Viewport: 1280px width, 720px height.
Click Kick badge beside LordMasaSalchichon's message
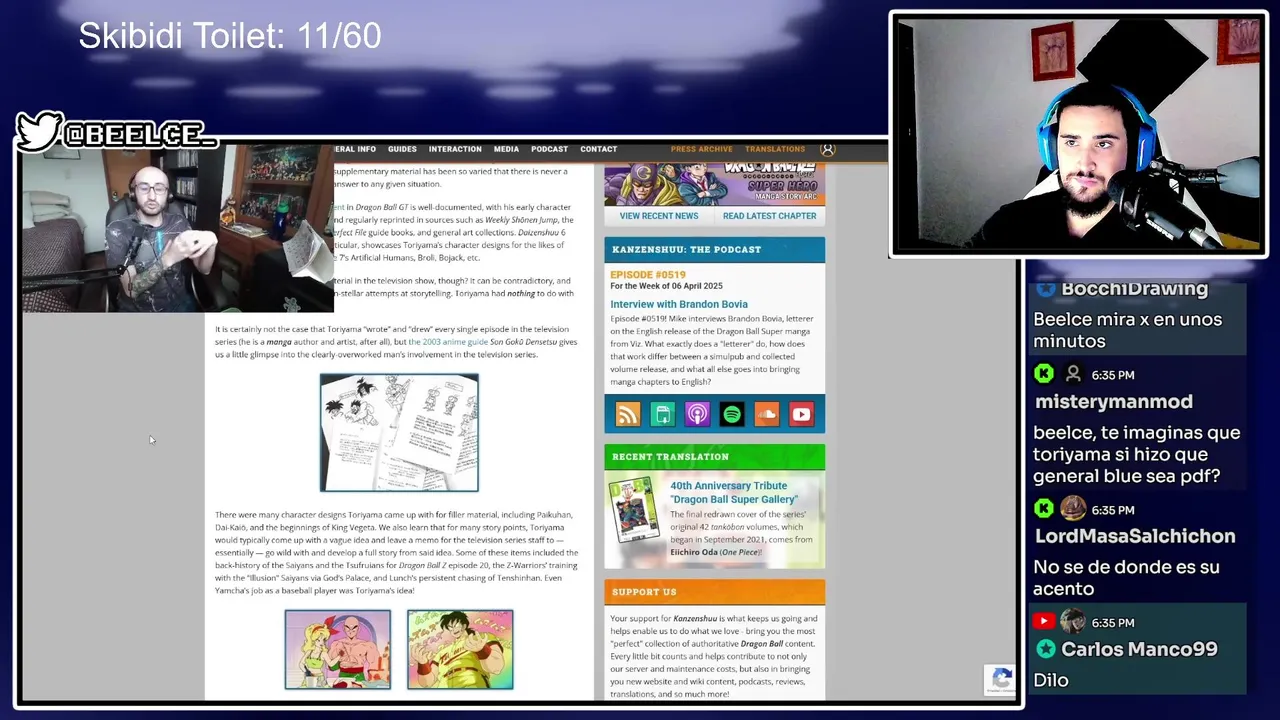click(1044, 509)
